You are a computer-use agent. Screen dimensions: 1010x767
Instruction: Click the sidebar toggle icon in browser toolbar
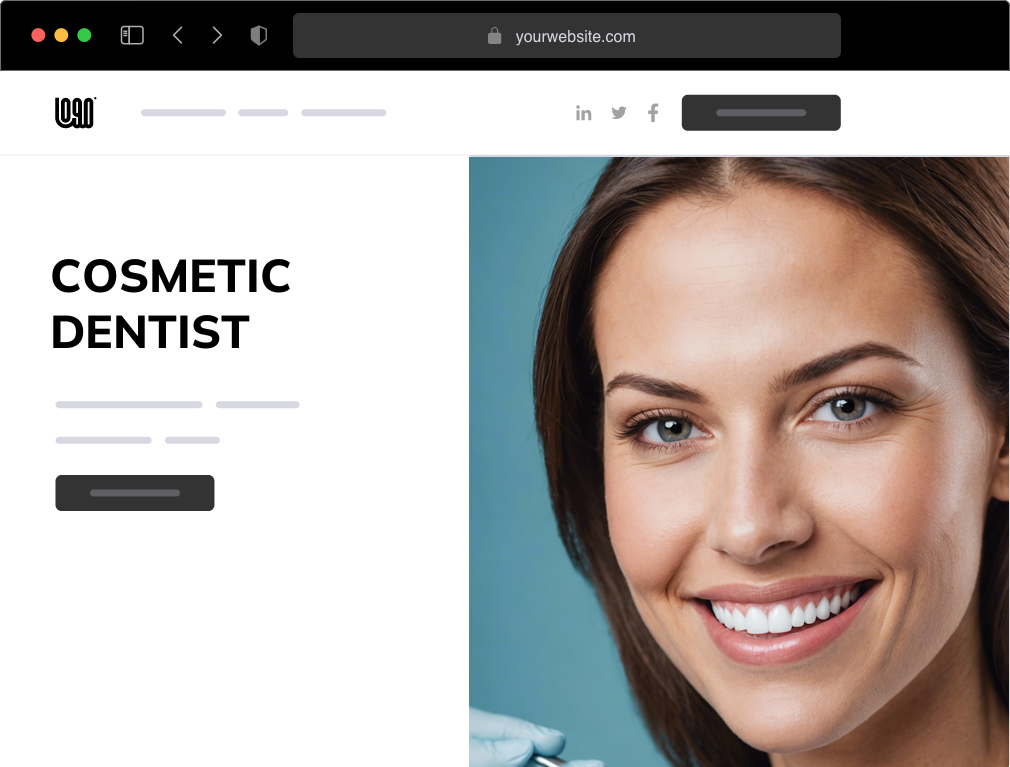(x=132, y=35)
